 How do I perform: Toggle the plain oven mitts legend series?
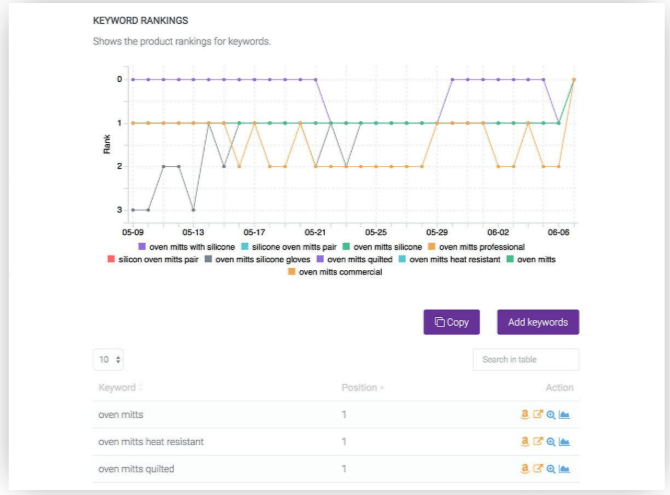point(531,259)
